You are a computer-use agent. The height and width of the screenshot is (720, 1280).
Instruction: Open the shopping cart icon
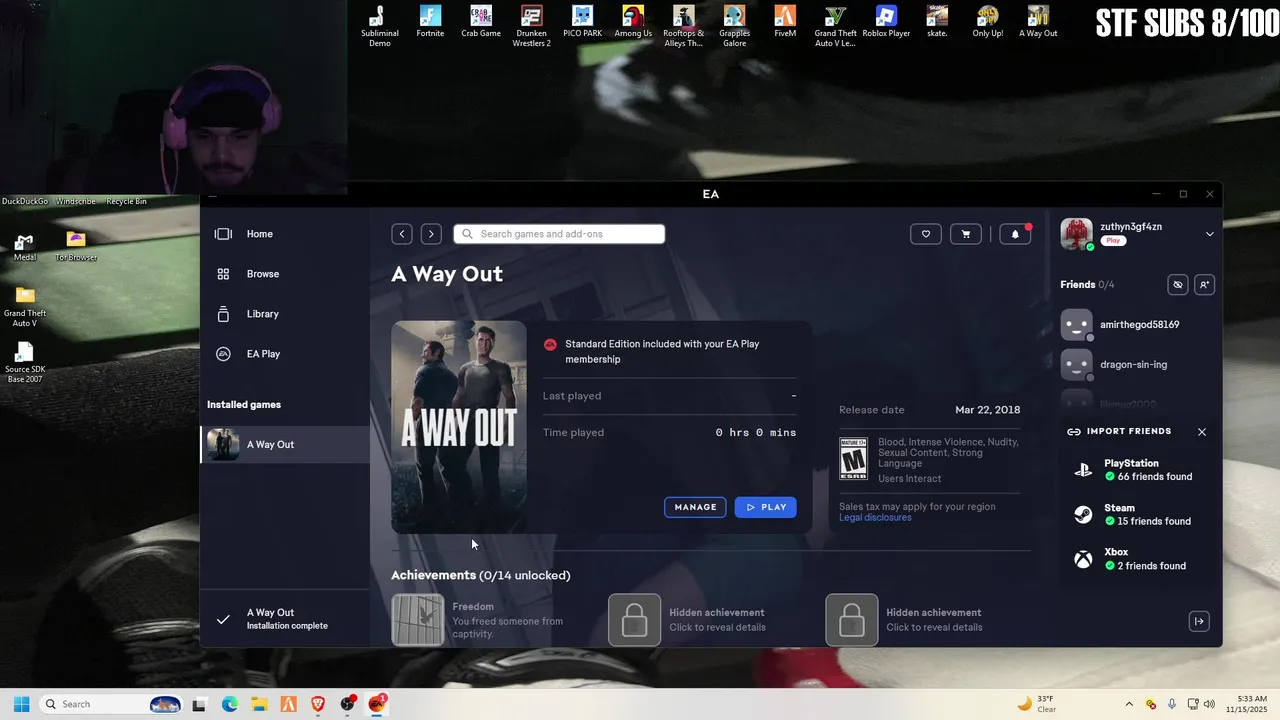tap(966, 234)
